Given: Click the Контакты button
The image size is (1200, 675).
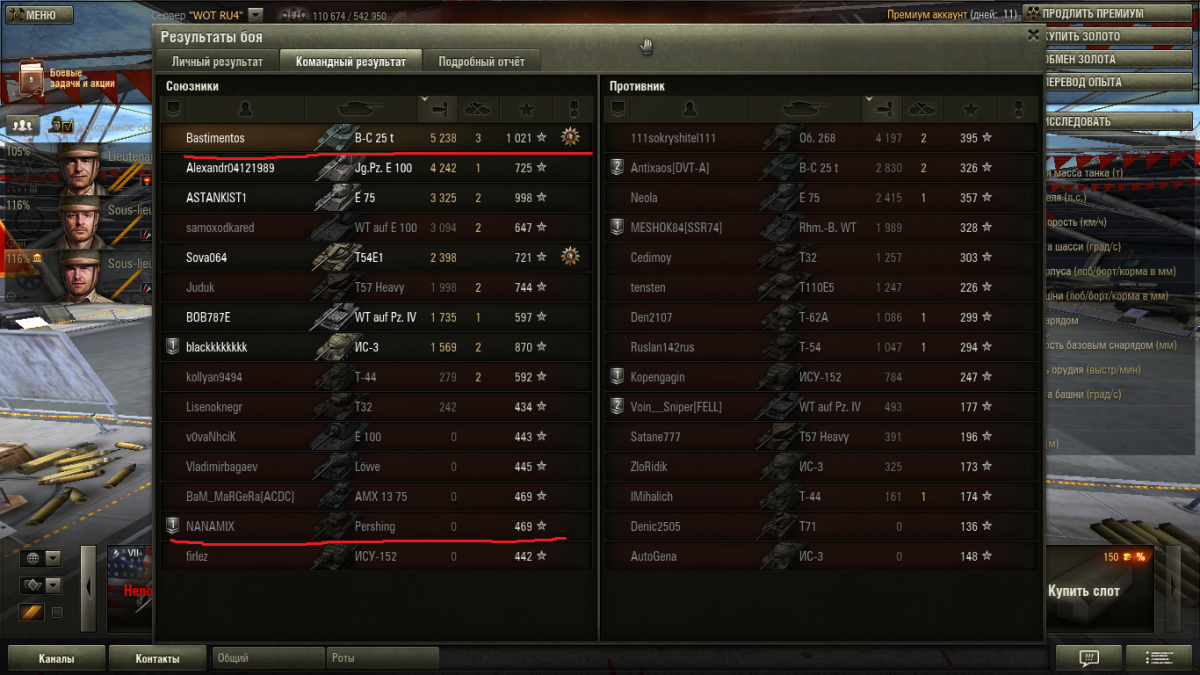Looking at the screenshot, I should coord(158,659).
